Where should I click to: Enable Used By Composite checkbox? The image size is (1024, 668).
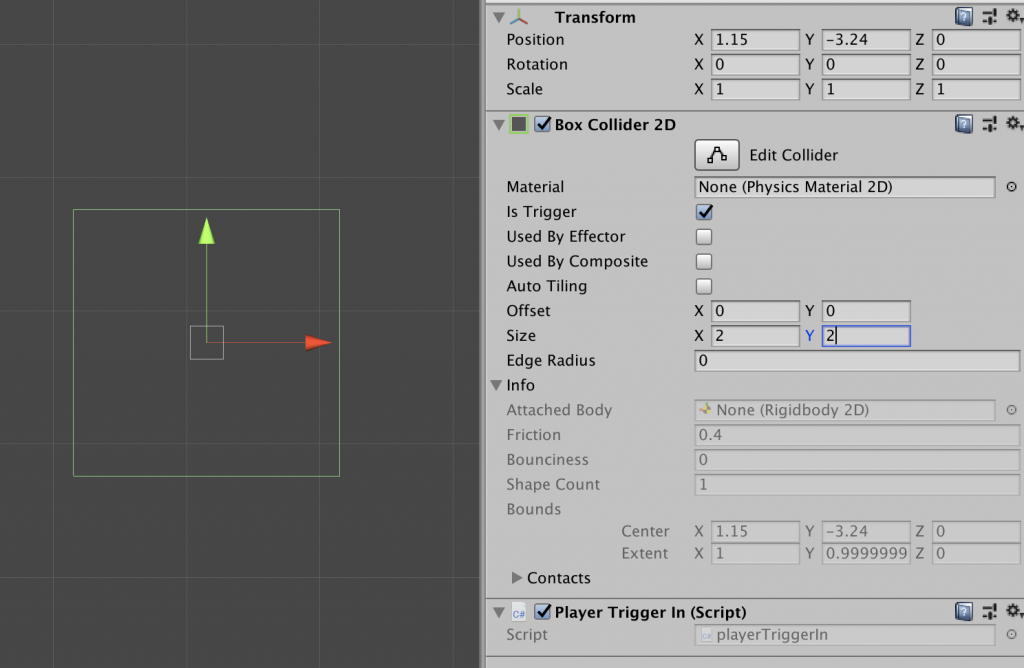pyautogui.click(x=704, y=261)
